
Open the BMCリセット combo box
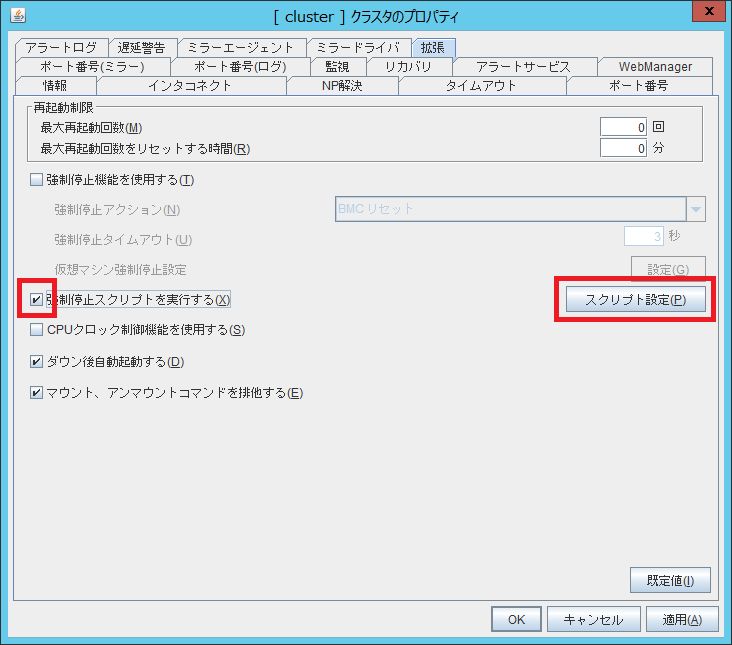(509, 209)
